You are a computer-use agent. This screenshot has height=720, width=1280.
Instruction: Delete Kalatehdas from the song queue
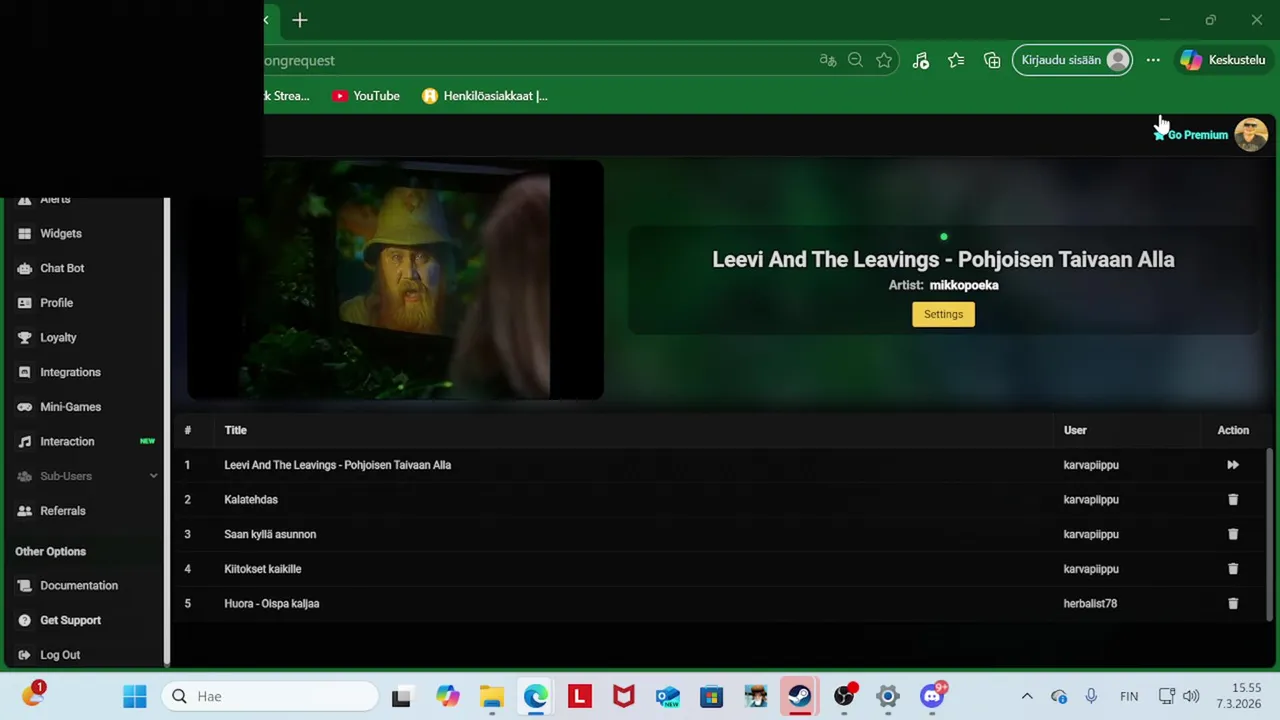coord(1233,499)
